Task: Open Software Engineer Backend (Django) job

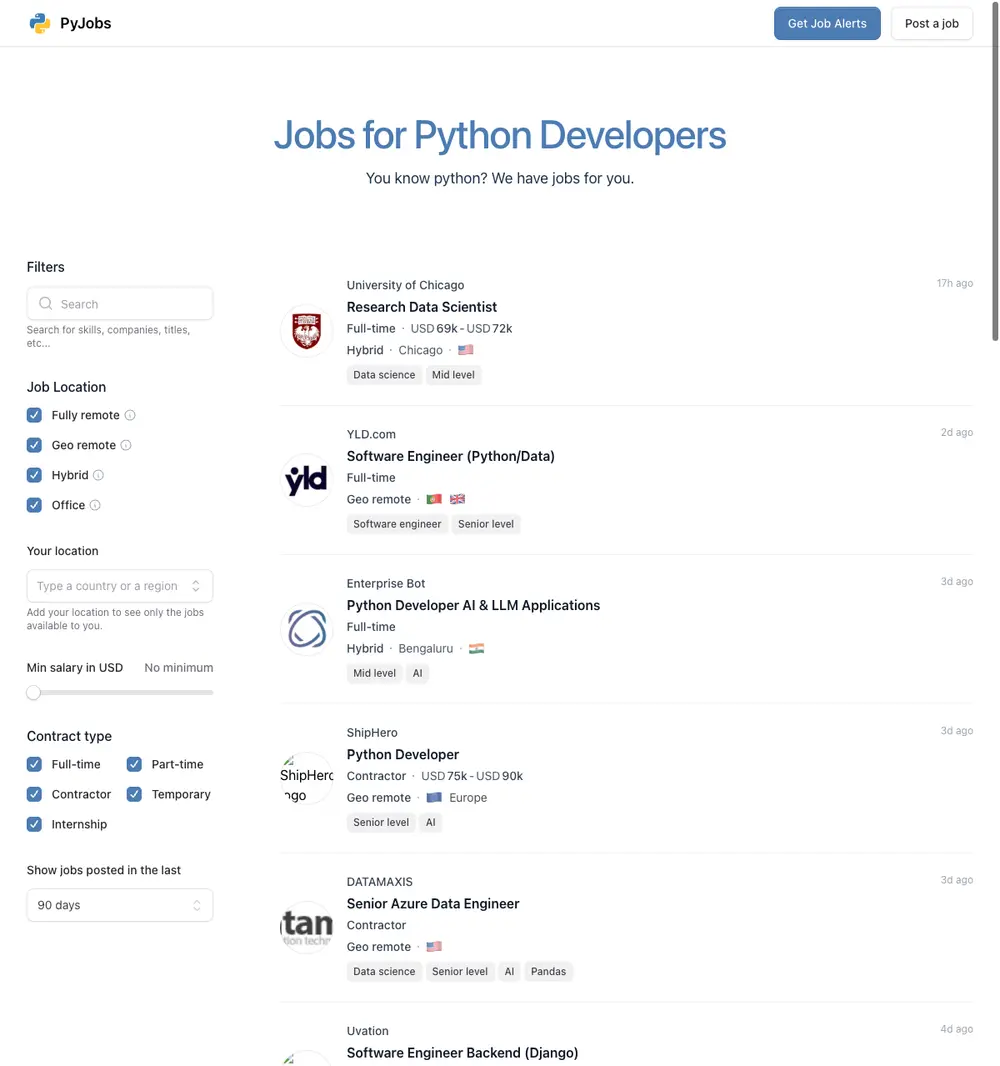Action: tap(462, 1052)
